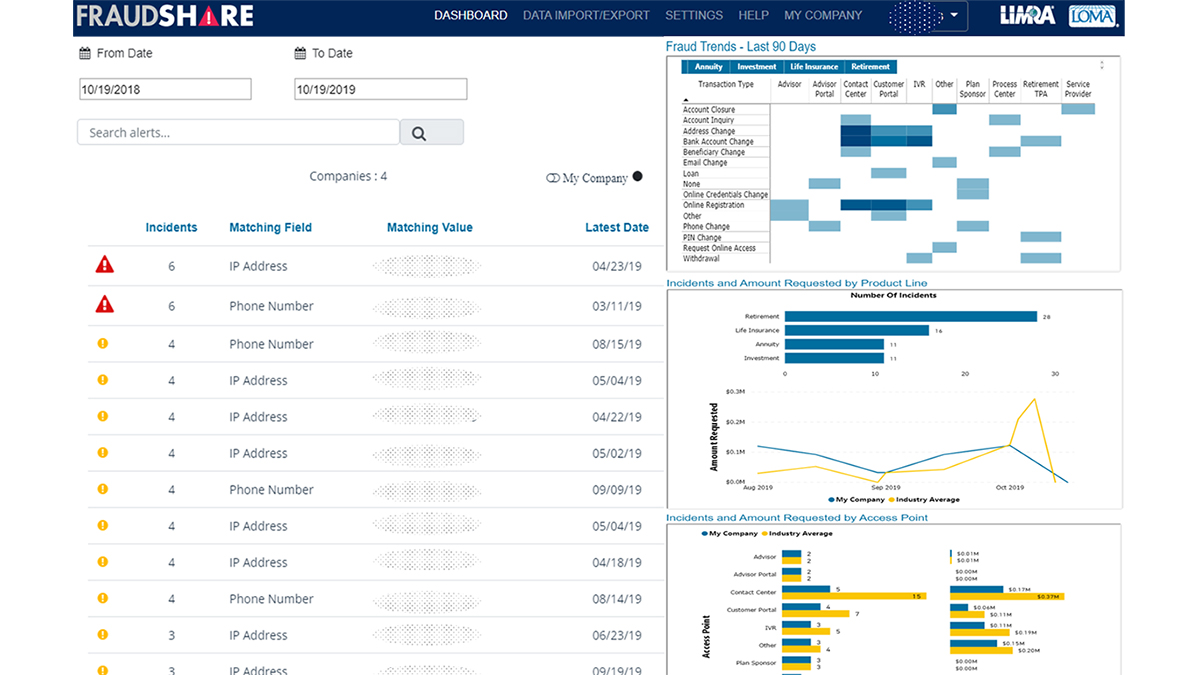Select the yellow warning icon for 04/22/19

tap(102, 416)
